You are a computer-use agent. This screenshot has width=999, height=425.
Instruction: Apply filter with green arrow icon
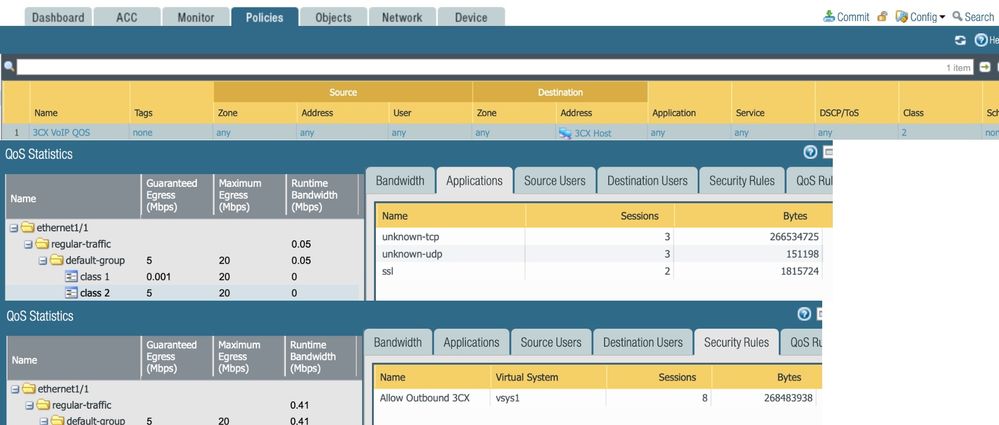985,67
